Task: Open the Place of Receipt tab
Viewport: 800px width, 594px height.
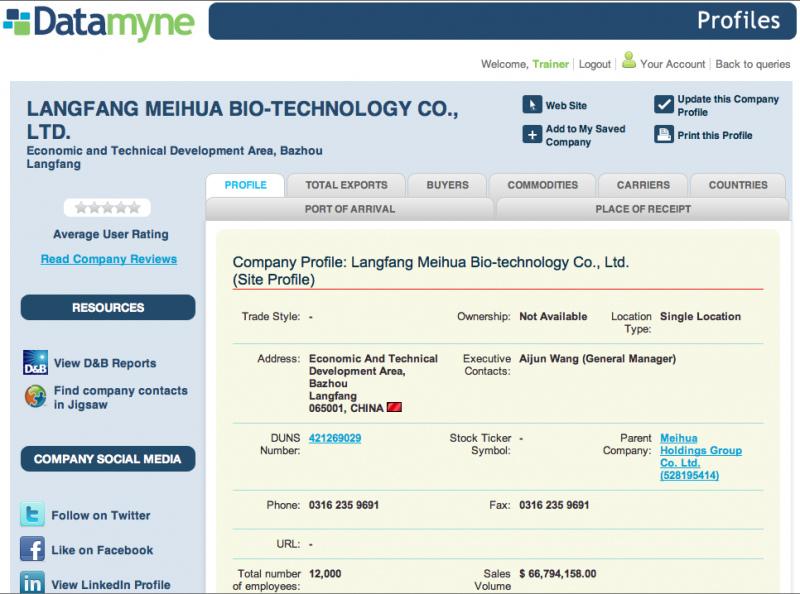Action: pos(642,209)
